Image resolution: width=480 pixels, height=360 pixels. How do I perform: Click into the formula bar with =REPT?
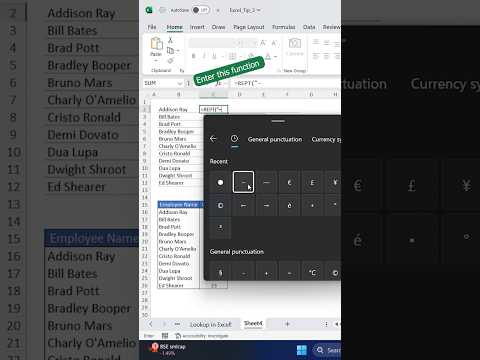point(287,83)
